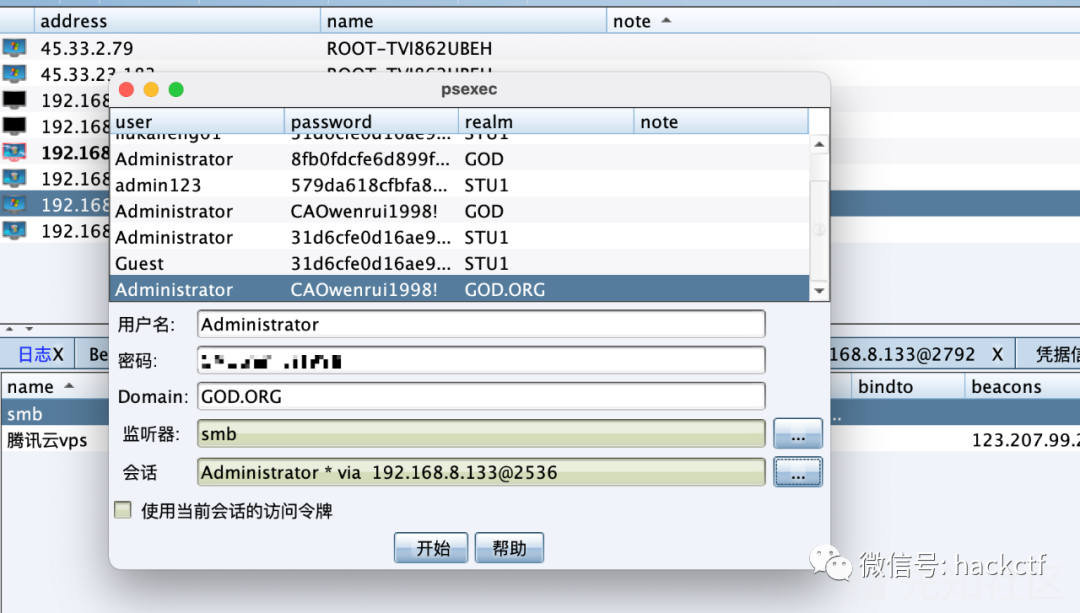Open session chooser button next to 会话
The image size is (1080, 613).
click(798, 472)
